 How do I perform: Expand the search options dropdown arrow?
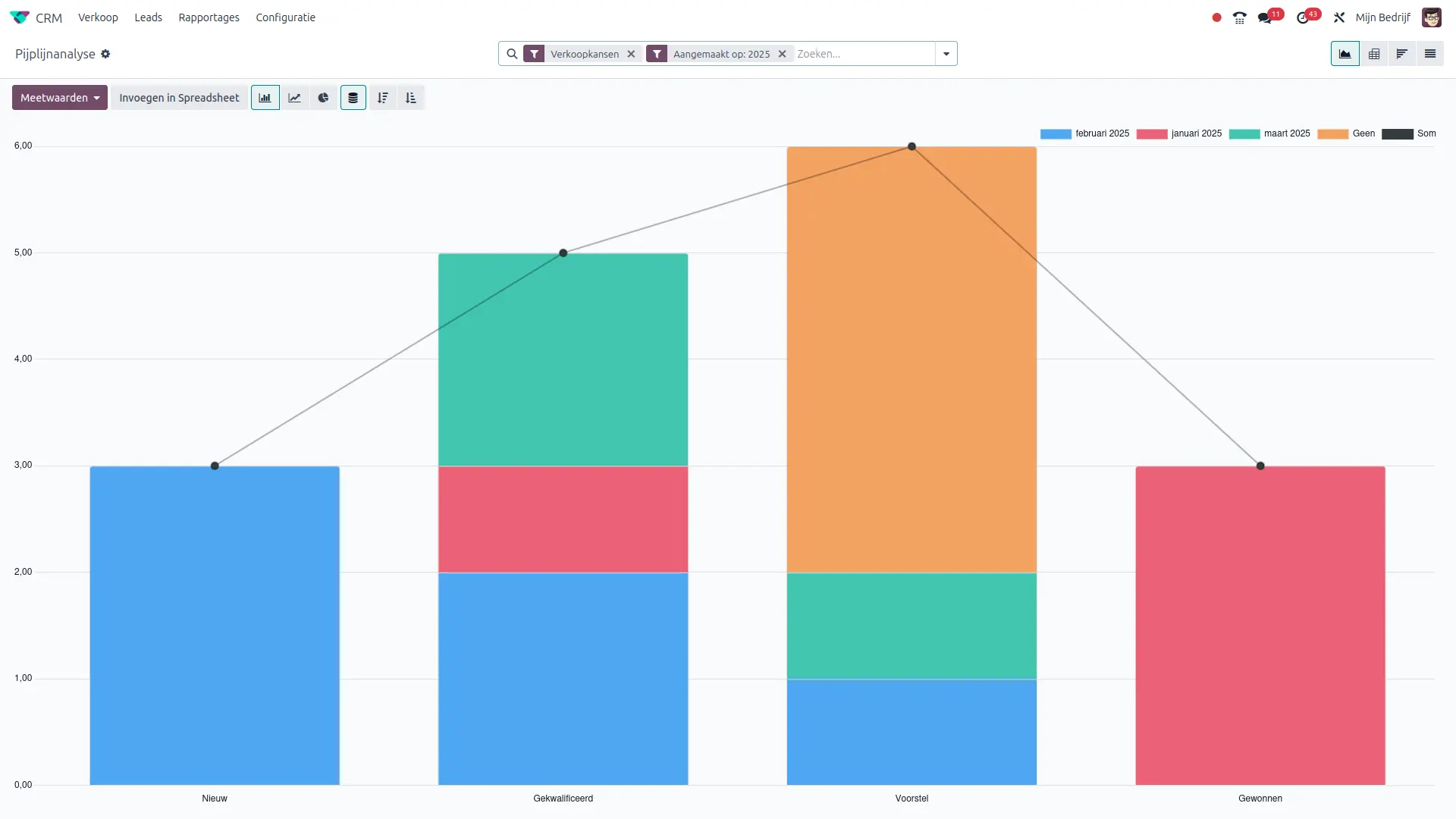click(x=946, y=54)
